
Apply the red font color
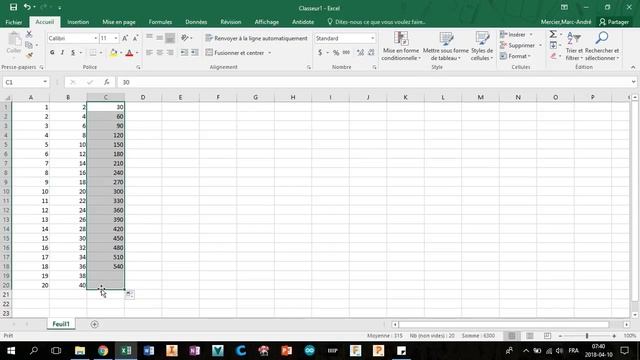pyautogui.click(x=129, y=53)
